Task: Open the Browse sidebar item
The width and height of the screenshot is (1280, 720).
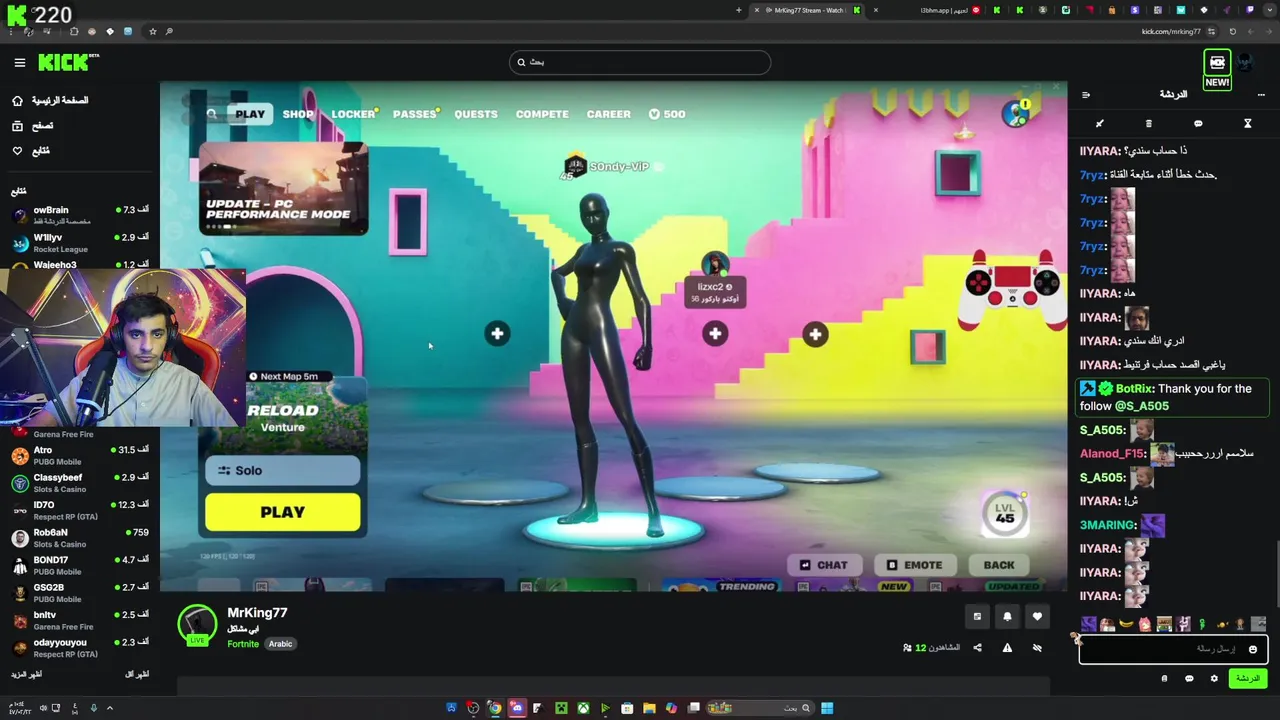Action: pos(32,125)
